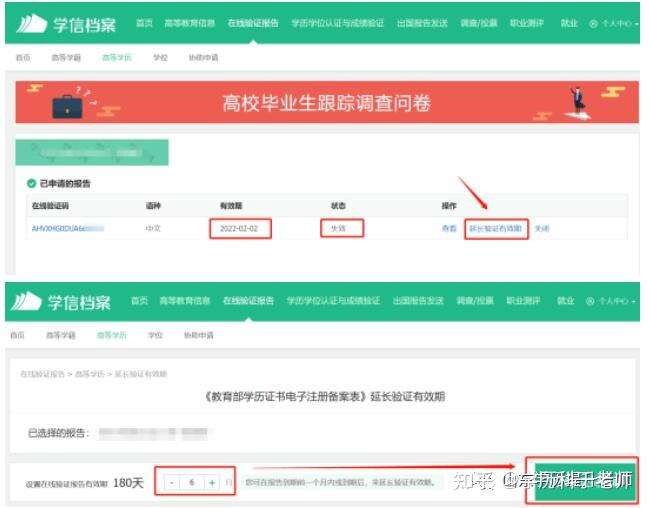Open 出国报告发送 on the extend-validity page

click(x=418, y=301)
